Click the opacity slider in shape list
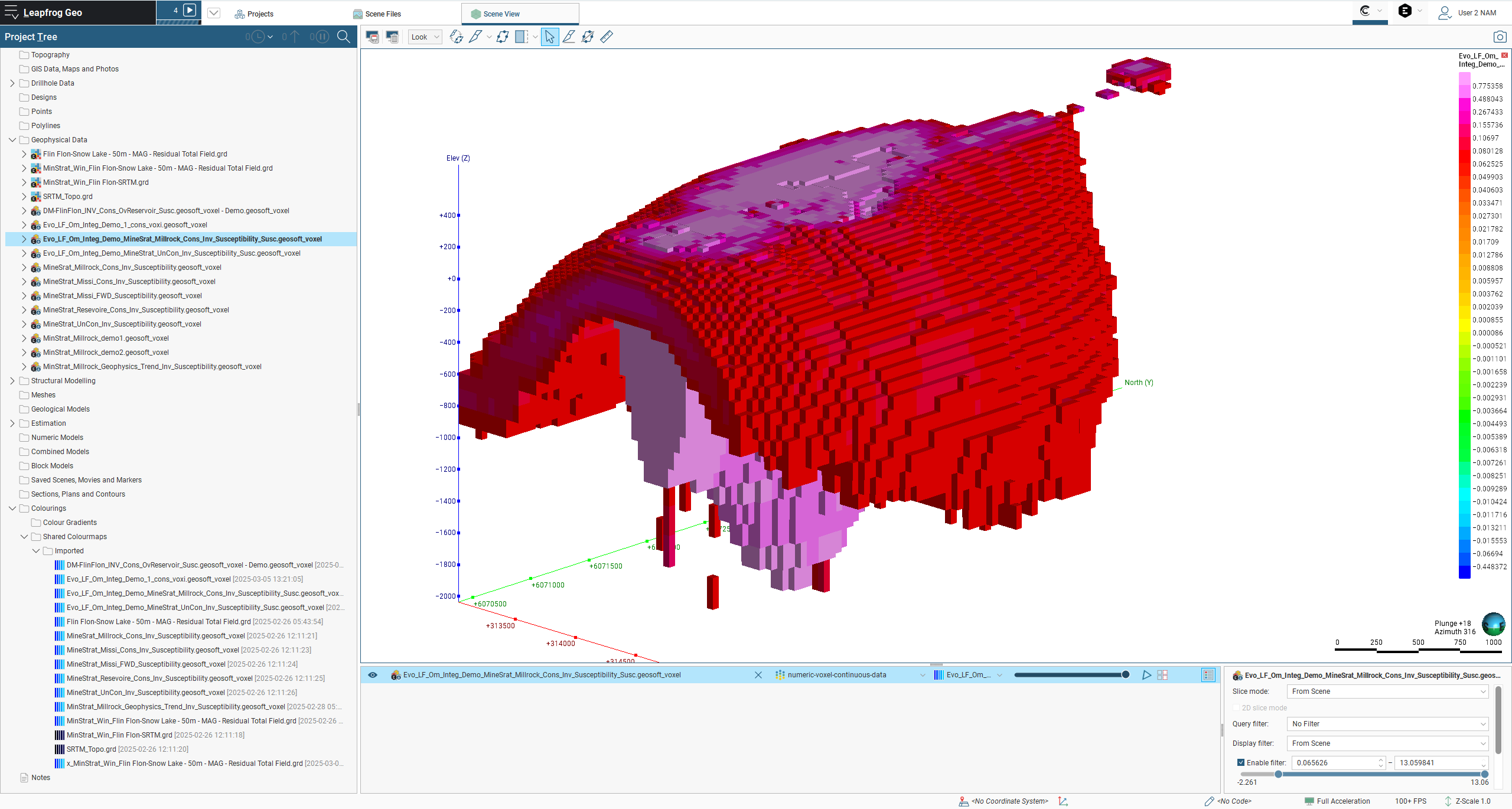The image size is (1512, 809). pos(1070,675)
